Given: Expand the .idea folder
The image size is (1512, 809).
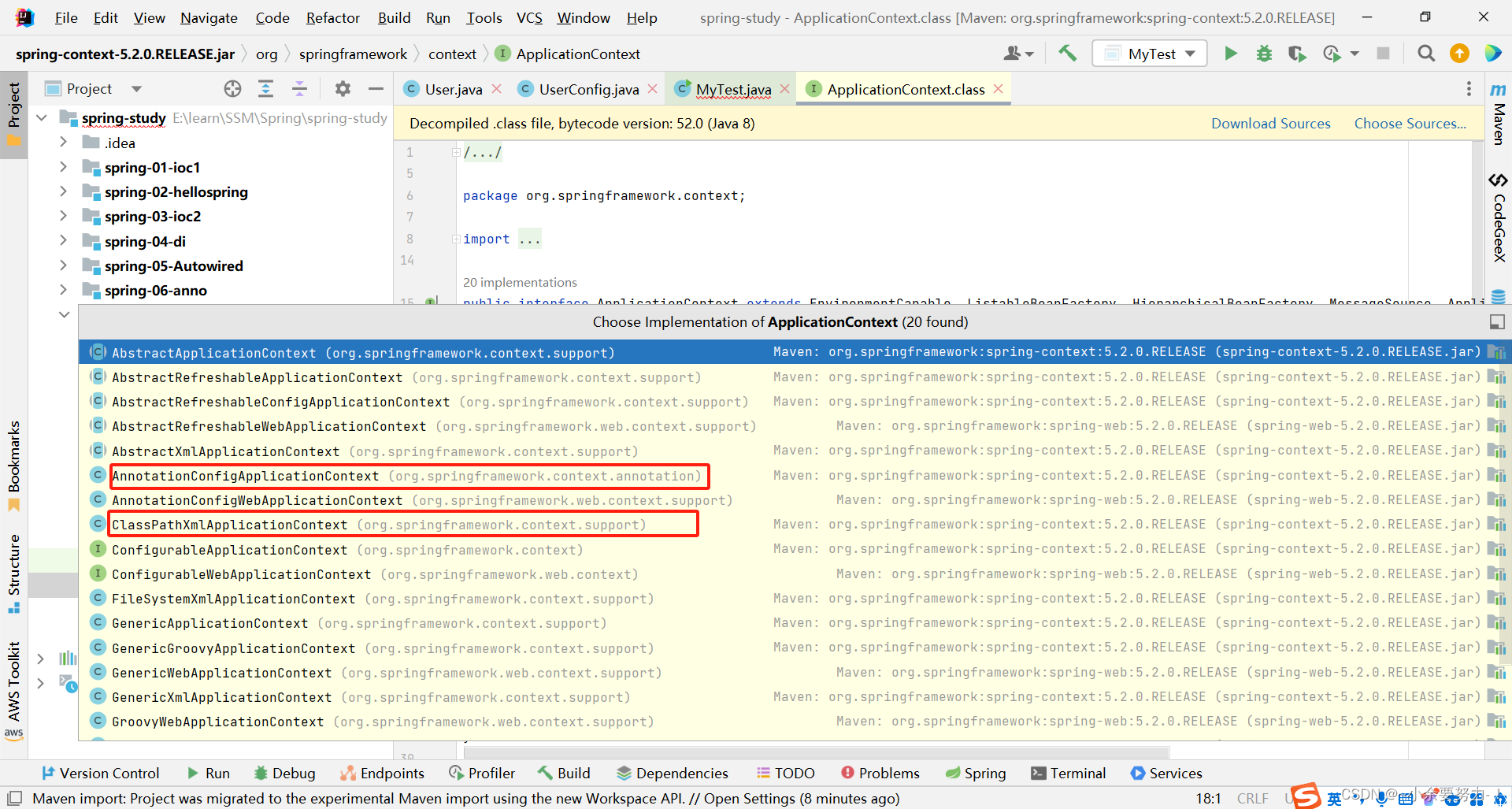Looking at the screenshot, I should pos(63,143).
